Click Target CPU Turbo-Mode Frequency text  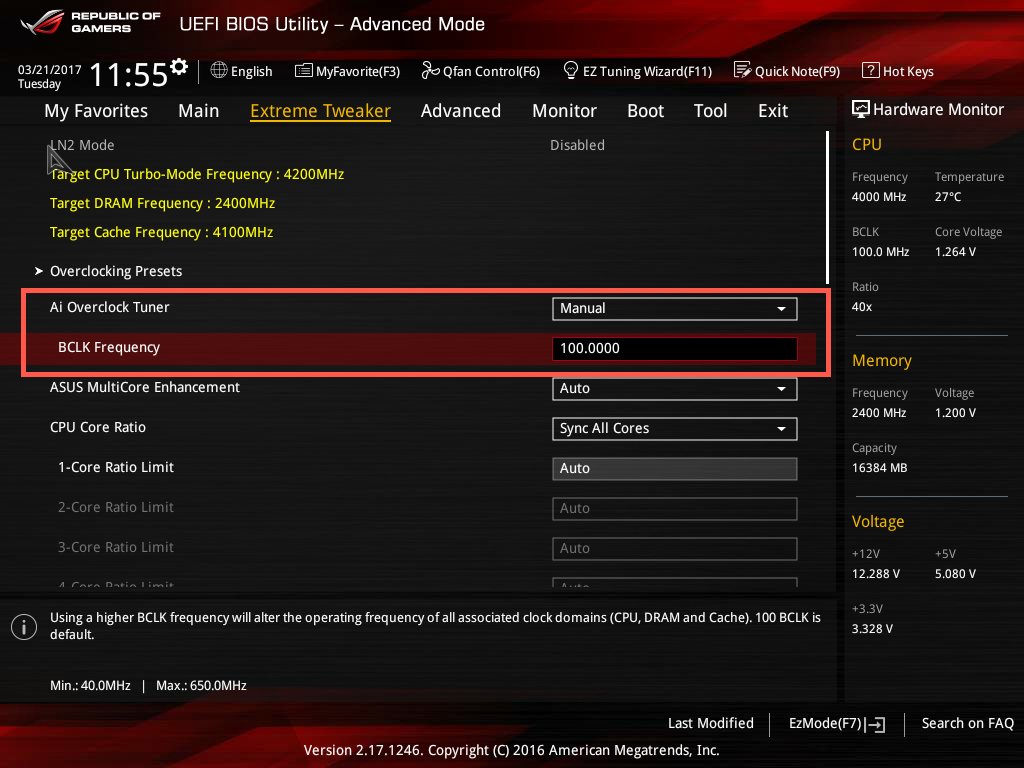(197, 174)
